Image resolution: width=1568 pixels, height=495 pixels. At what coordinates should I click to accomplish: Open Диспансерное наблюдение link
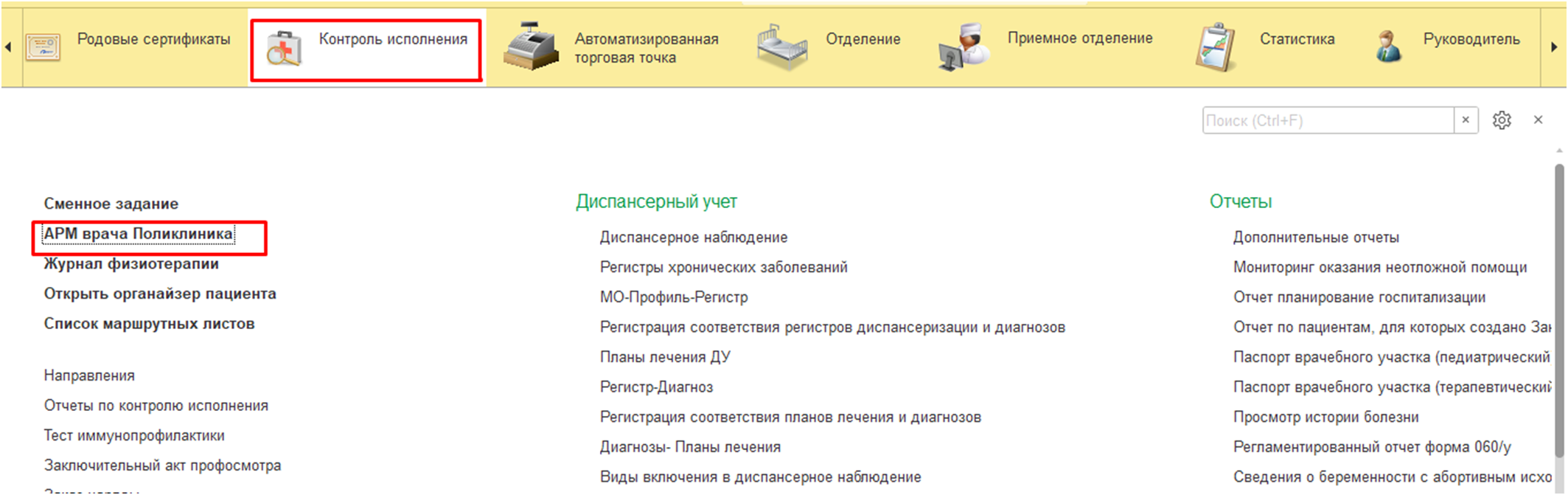pyautogui.click(x=693, y=238)
